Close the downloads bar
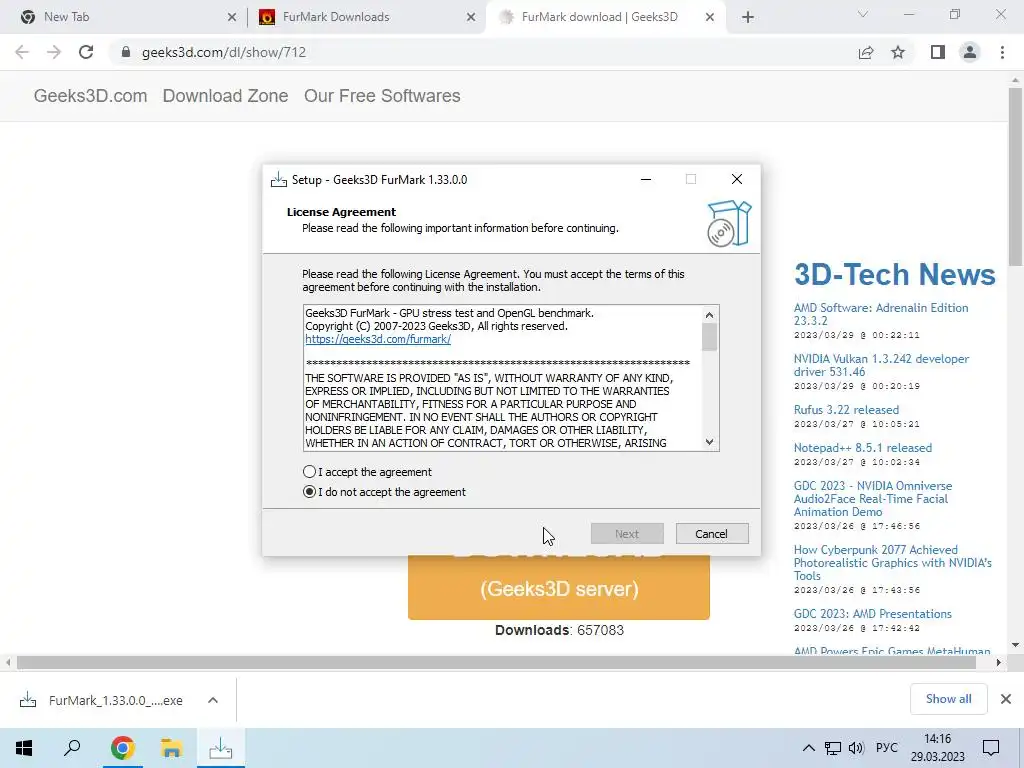This screenshot has width=1024, height=768. [x=1006, y=699]
